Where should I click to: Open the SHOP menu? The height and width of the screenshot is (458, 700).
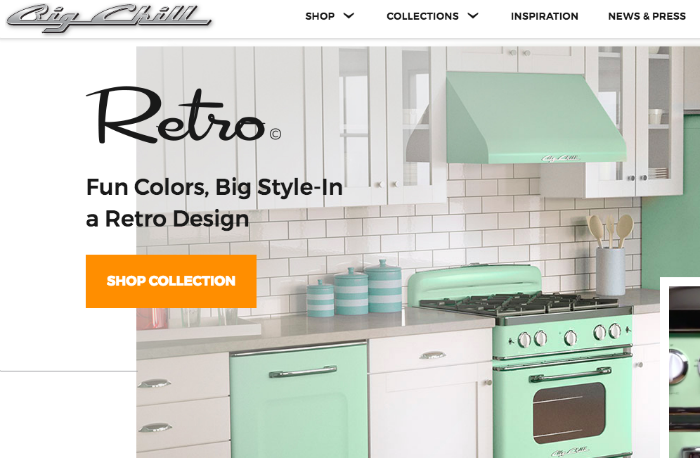point(320,17)
